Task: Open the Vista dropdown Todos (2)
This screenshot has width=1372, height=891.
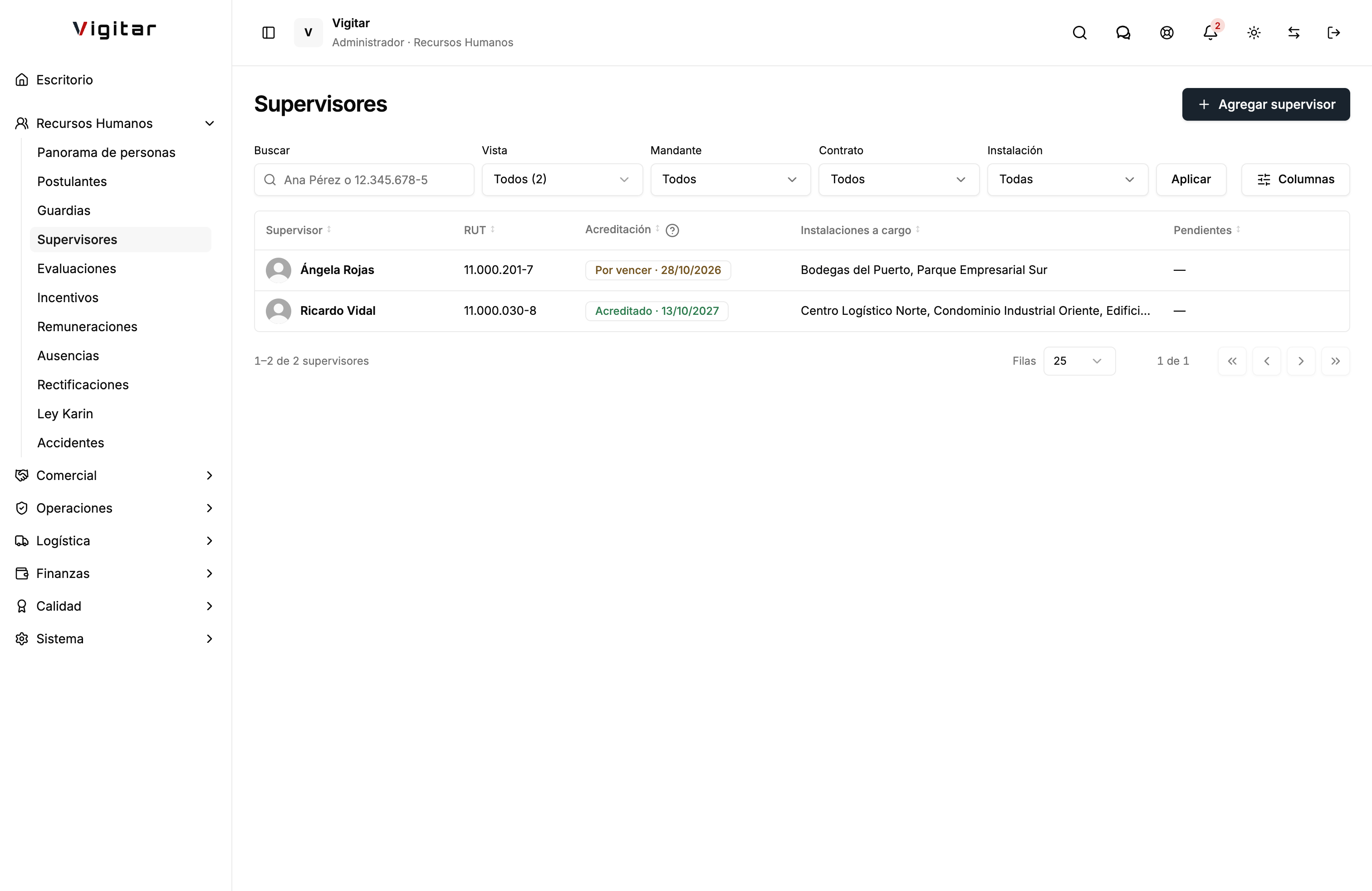Action: (x=562, y=179)
